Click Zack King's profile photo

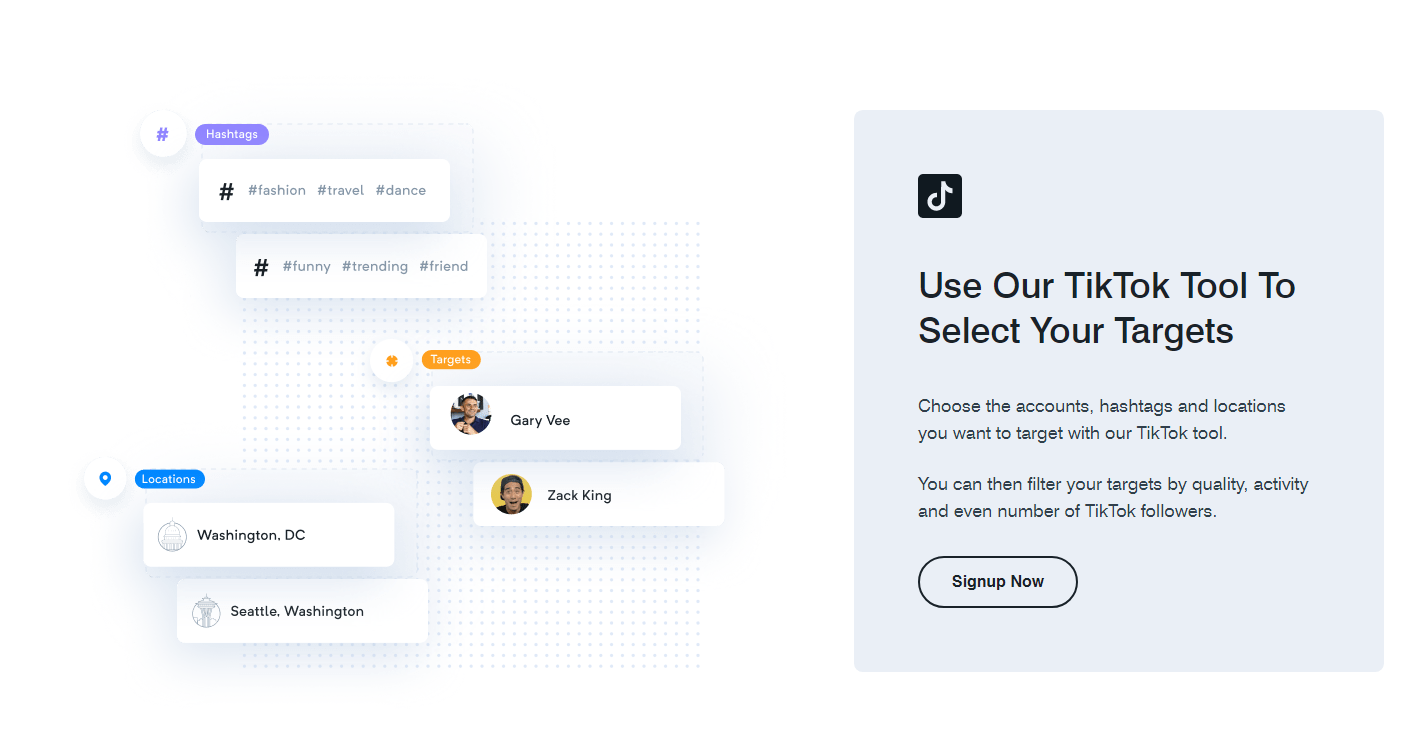(x=511, y=494)
